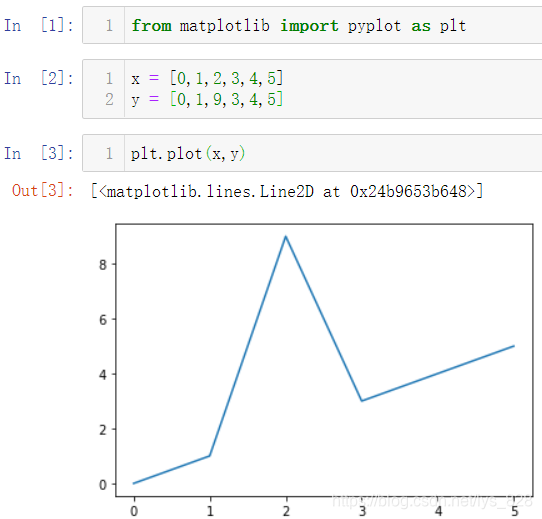The image size is (542, 519).
Task: Click the plt.plot(x, y) cell
Action: point(312,153)
